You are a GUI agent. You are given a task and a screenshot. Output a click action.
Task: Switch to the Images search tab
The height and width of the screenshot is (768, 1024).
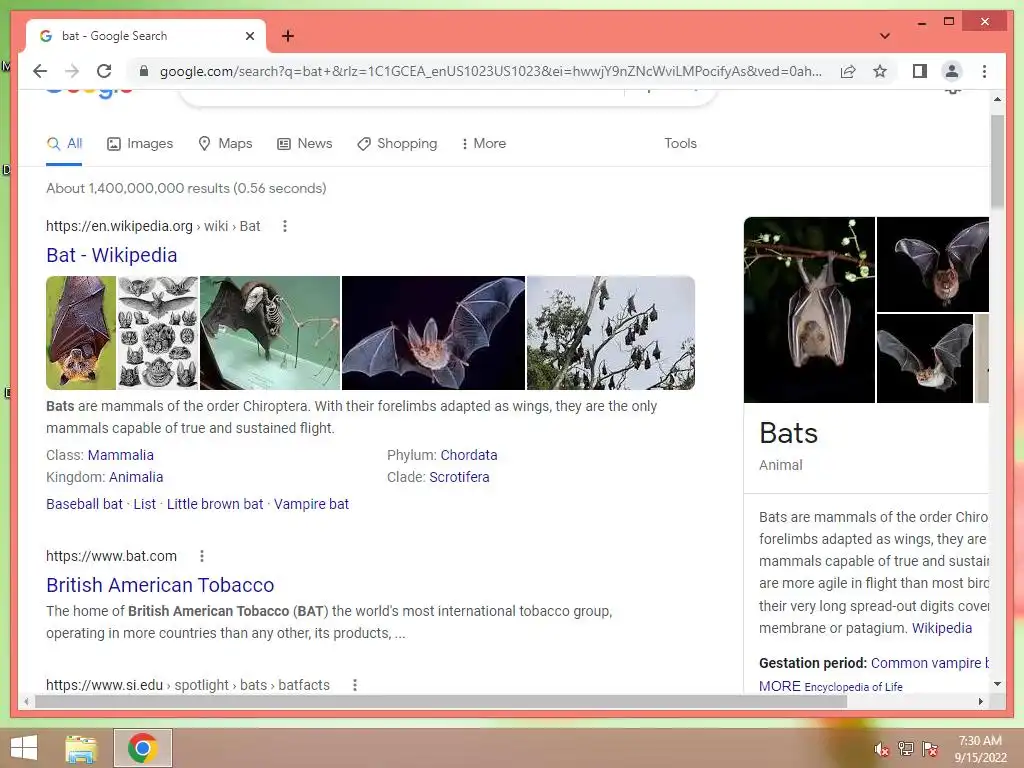pyautogui.click(x=140, y=144)
